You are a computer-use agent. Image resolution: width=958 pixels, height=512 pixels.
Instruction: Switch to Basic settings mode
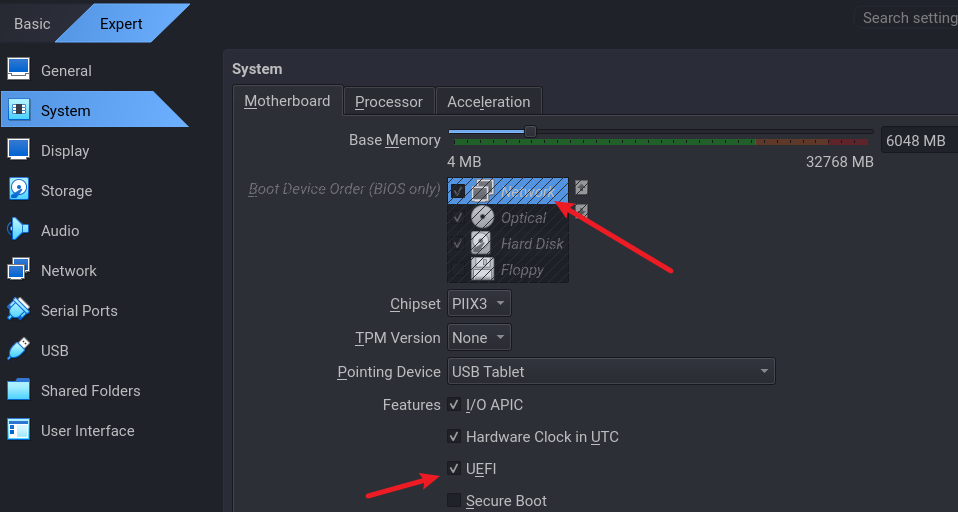32,23
